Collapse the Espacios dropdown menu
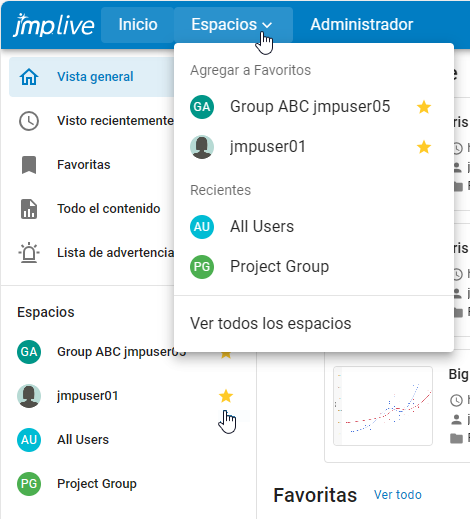 [233, 25]
